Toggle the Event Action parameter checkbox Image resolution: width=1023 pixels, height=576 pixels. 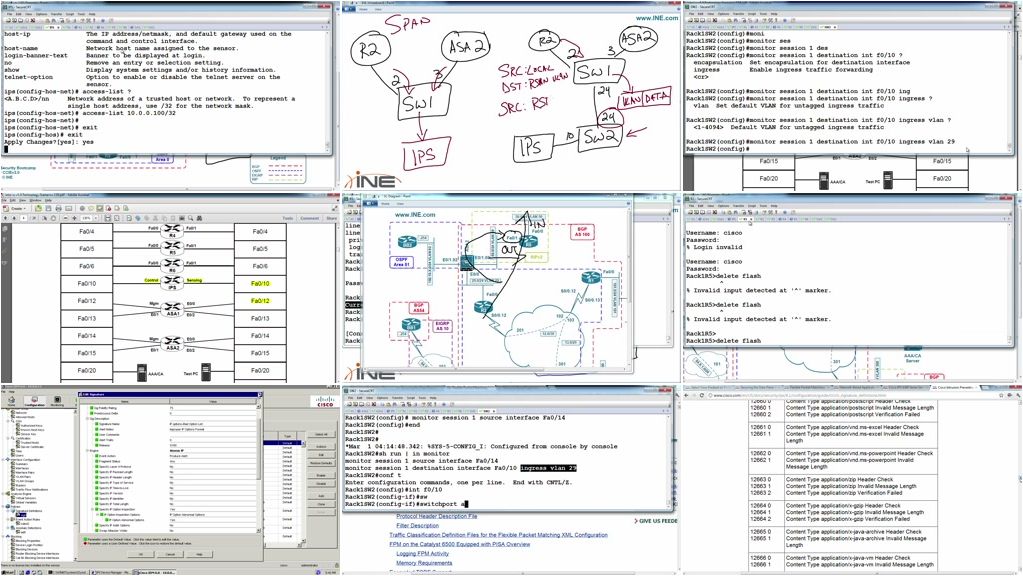point(96,456)
